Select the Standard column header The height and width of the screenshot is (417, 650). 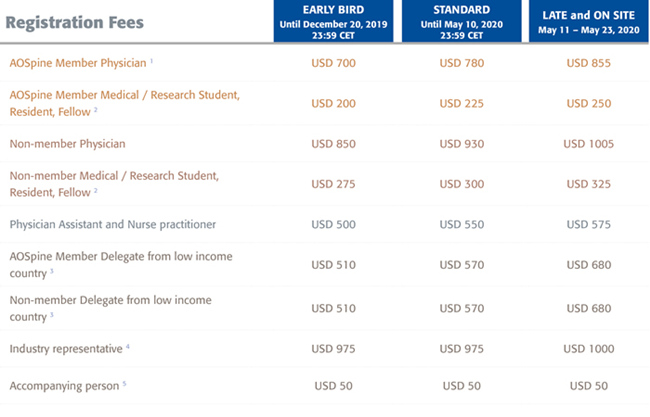point(461,21)
